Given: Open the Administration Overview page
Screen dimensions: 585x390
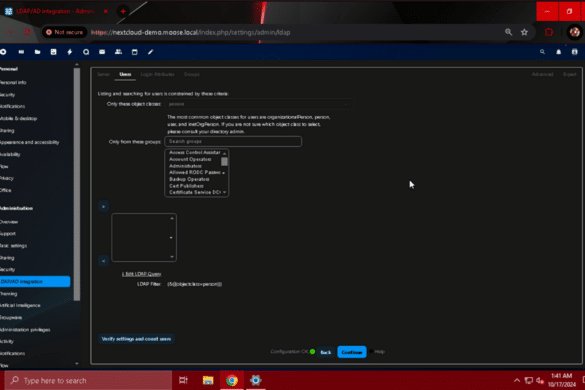Looking at the screenshot, I should click(x=9, y=222).
